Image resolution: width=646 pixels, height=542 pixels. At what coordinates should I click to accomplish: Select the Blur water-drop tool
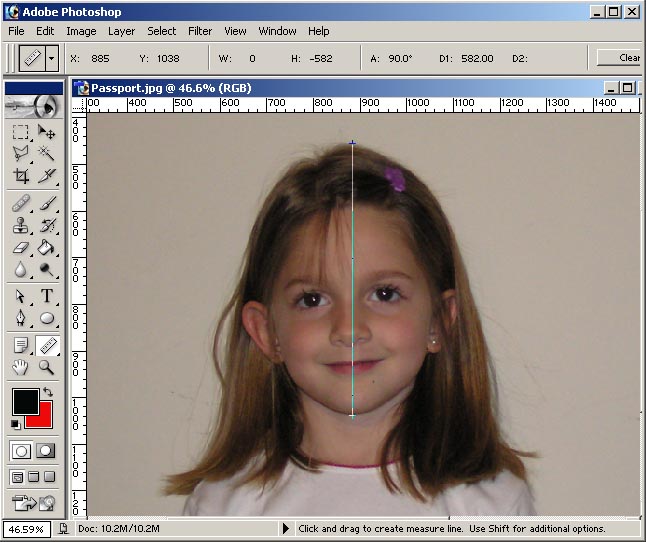point(21,270)
